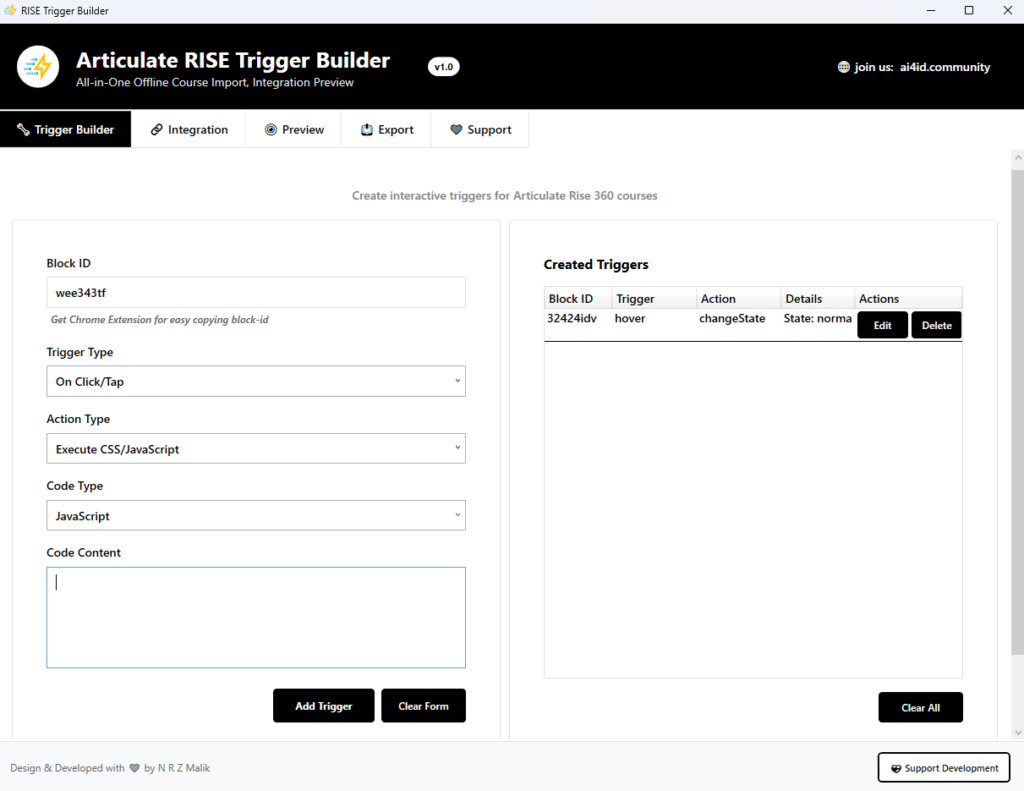Click the Clear All triggers button
This screenshot has height=791, width=1024.
[920, 708]
